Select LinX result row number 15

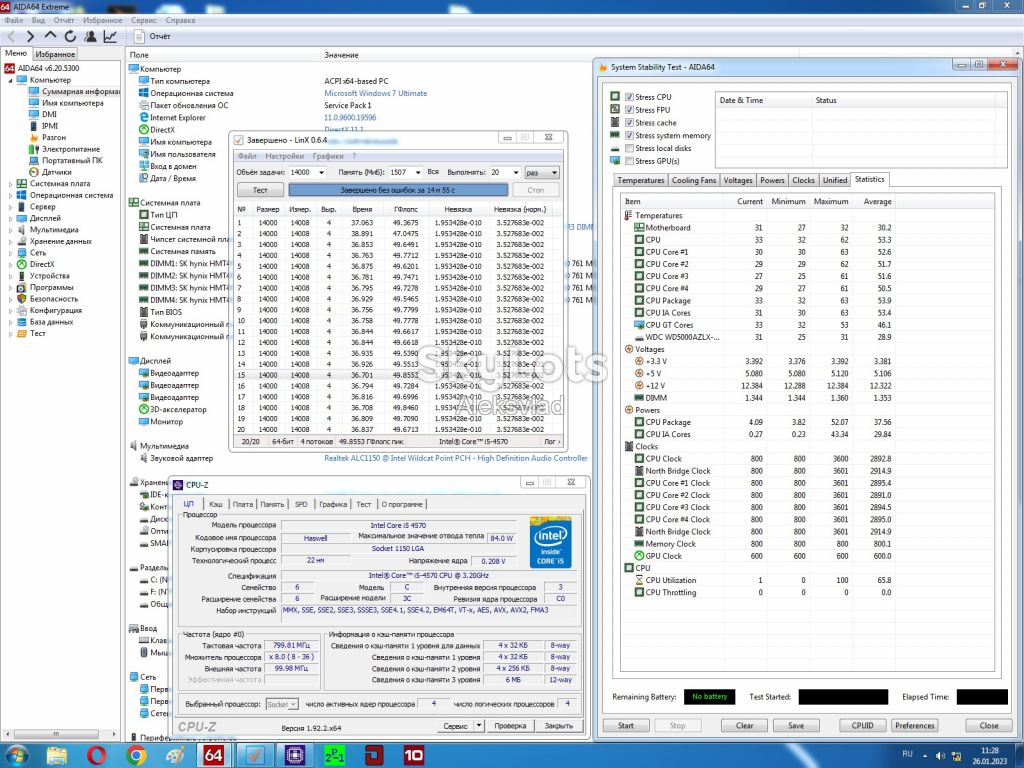pyautogui.click(x=398, y=376)
